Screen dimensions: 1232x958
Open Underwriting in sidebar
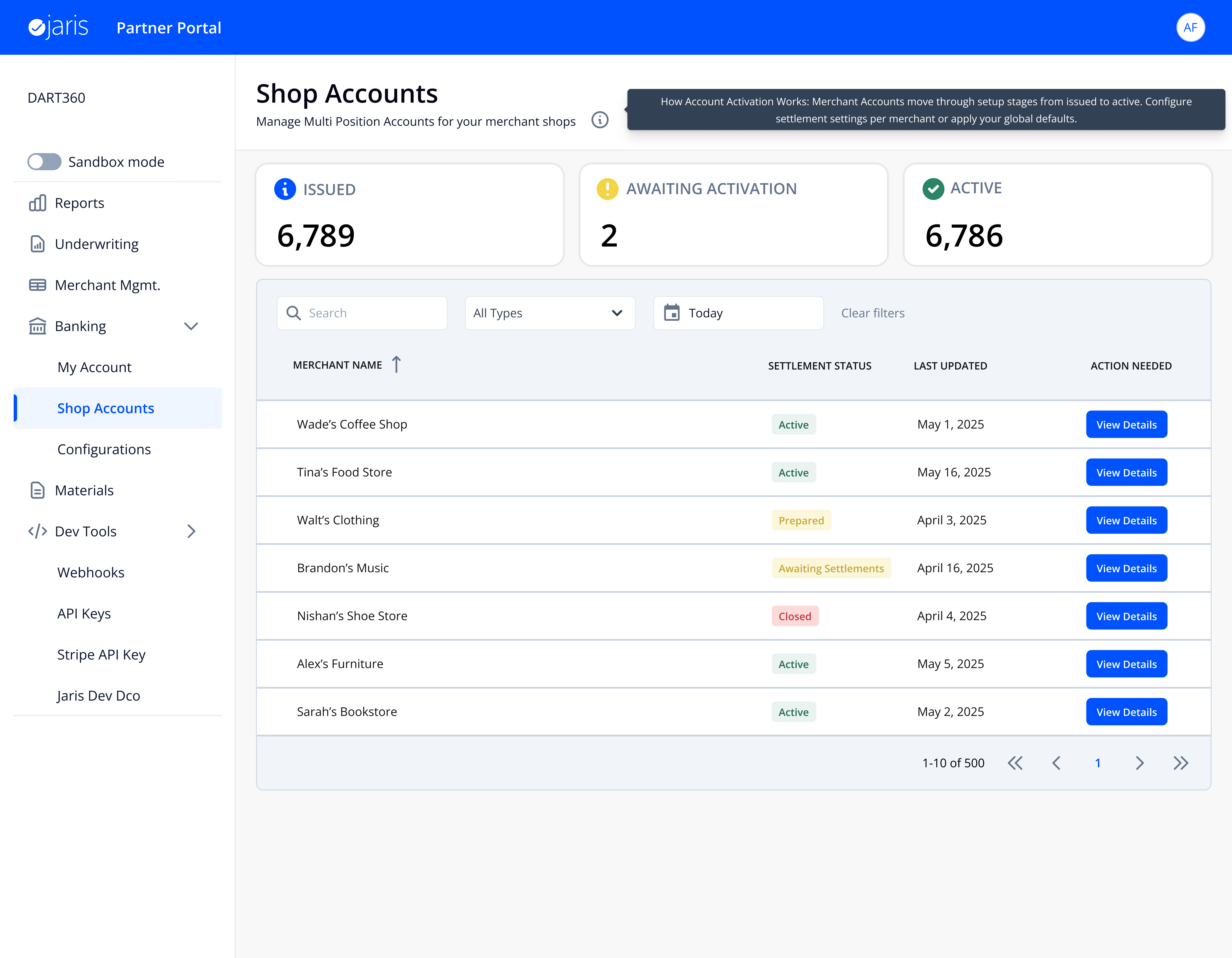(117, 244)
